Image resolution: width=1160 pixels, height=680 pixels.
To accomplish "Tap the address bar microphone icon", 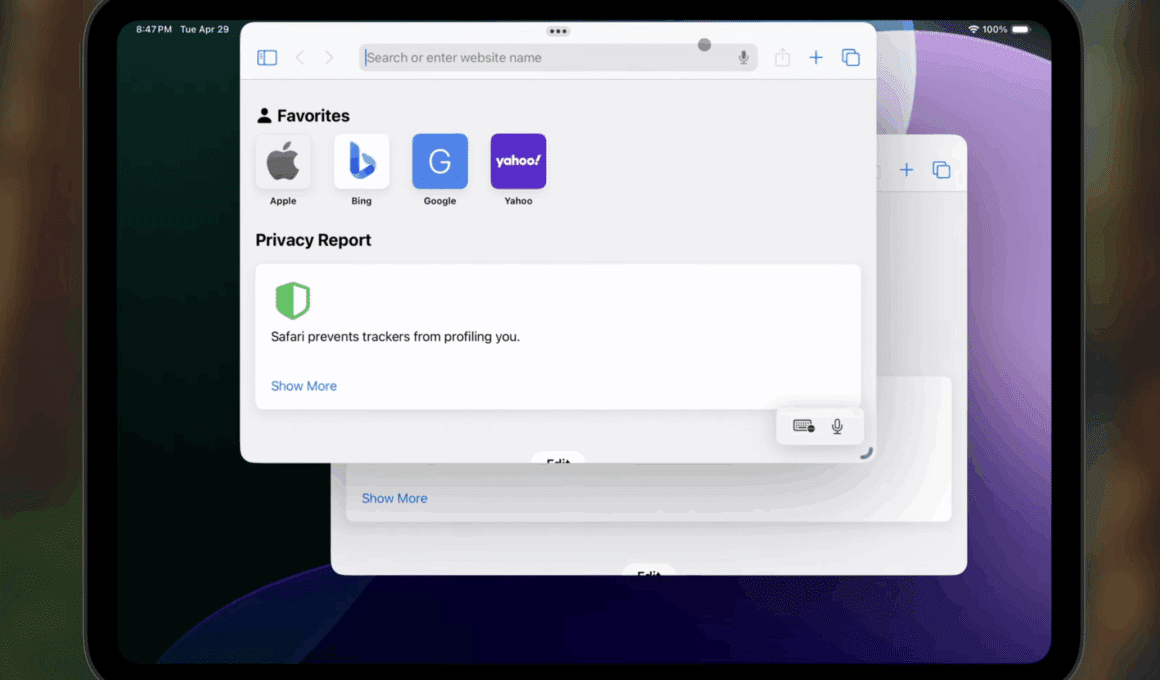I will 743,58.
